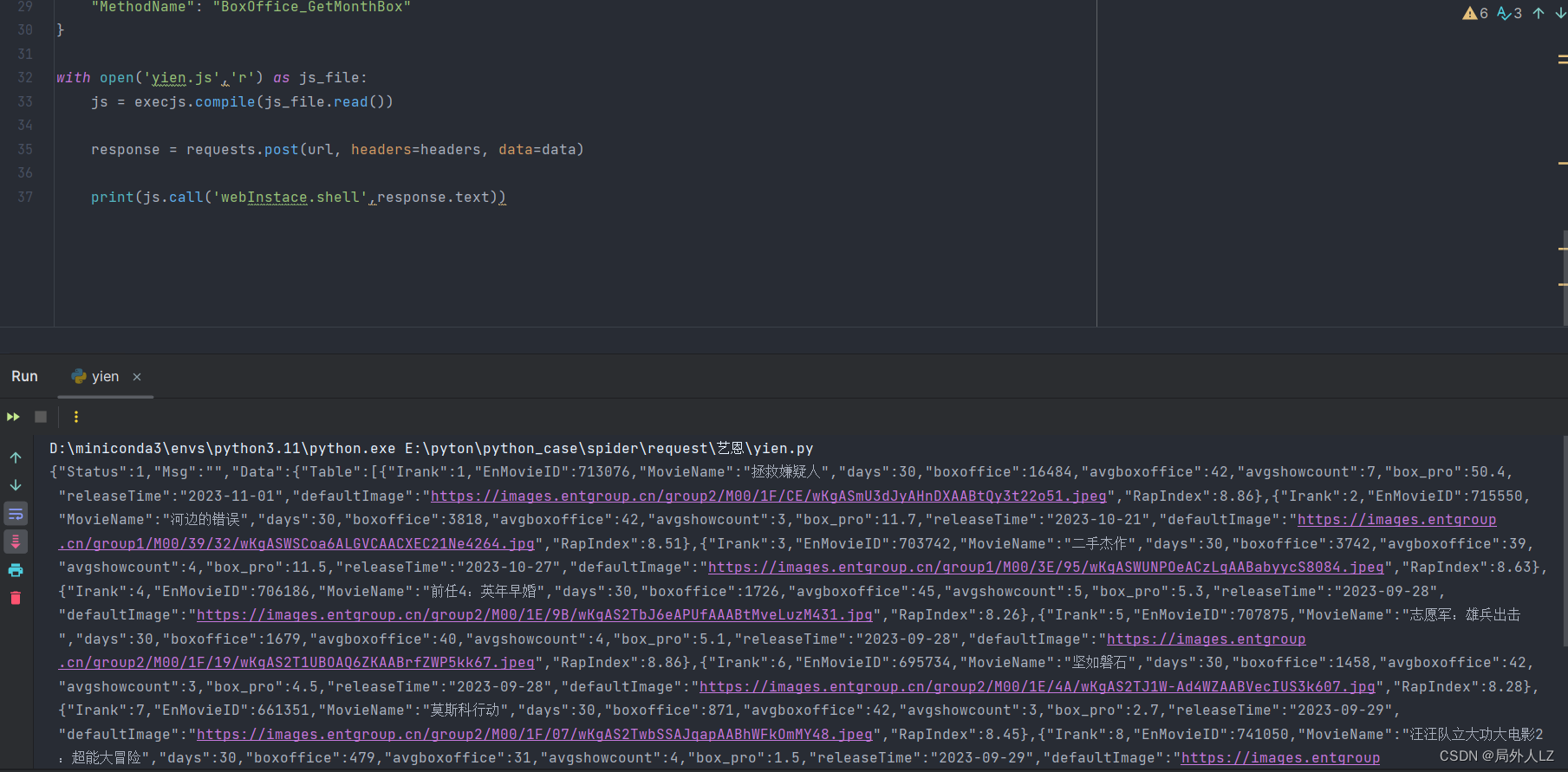This screenshot has height=772, width=1568.
Task: Go to previous highlighted error arrow
Action: (x=1539, y=13)
